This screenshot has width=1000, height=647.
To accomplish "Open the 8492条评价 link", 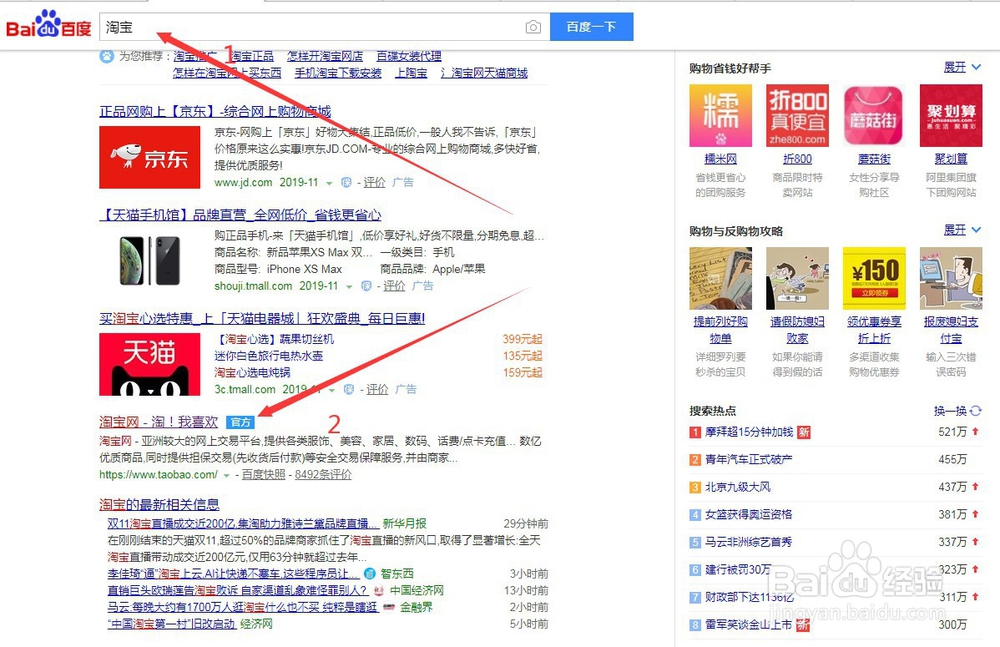I will 323,475.
